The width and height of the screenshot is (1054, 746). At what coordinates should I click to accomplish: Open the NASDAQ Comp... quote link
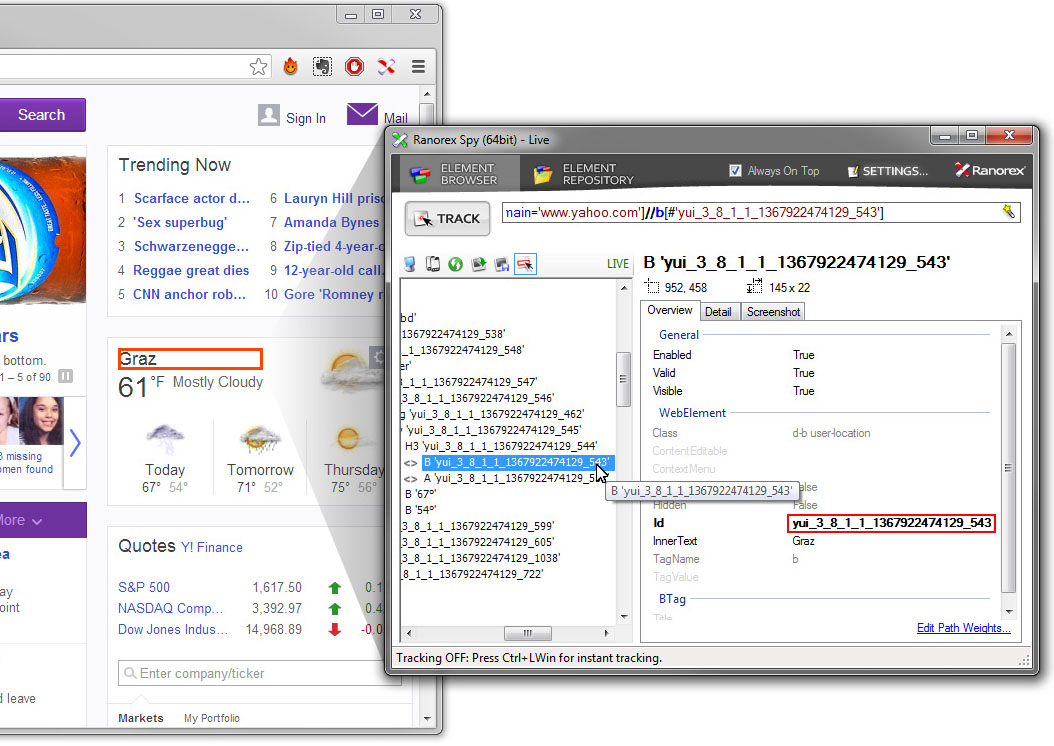pos(170,608)
